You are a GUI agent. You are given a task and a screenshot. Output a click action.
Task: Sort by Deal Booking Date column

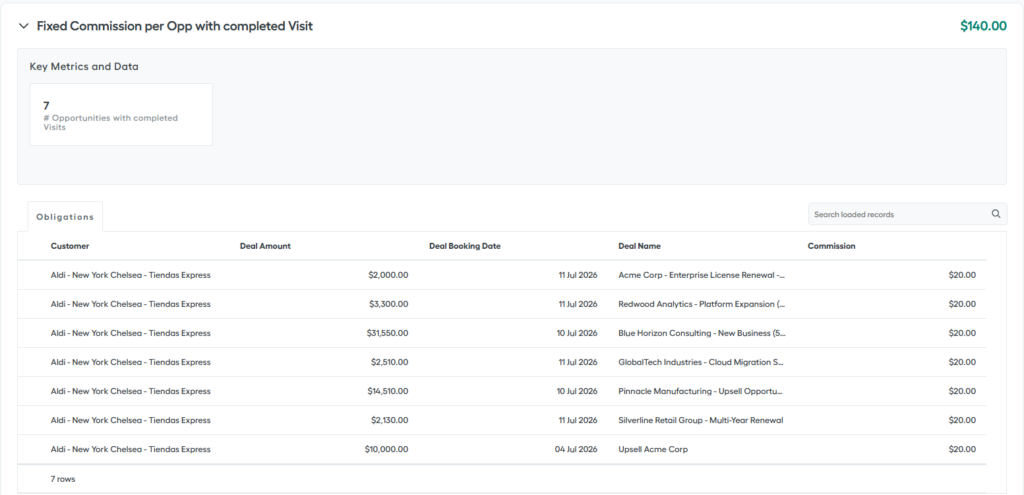(x=465, y=246)
